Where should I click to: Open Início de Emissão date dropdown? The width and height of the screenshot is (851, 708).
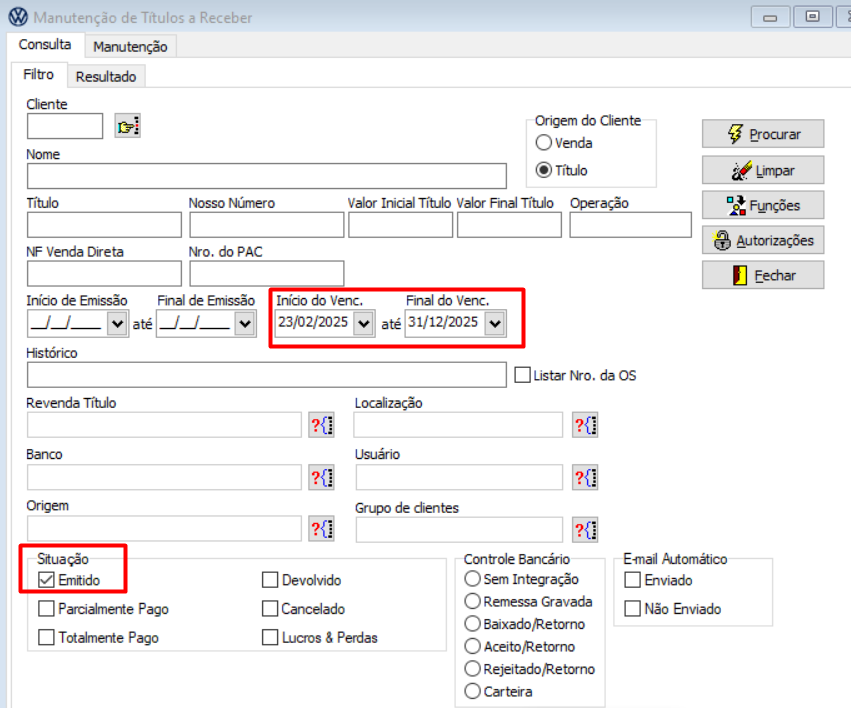[117, 324]
